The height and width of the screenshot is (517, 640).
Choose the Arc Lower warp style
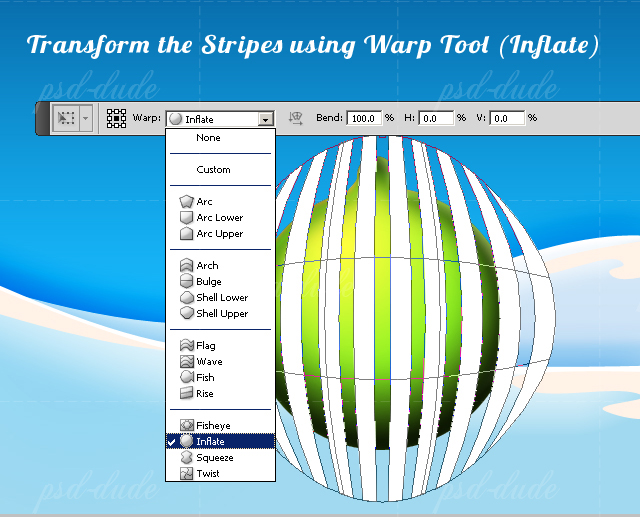[x=220, y=218]
